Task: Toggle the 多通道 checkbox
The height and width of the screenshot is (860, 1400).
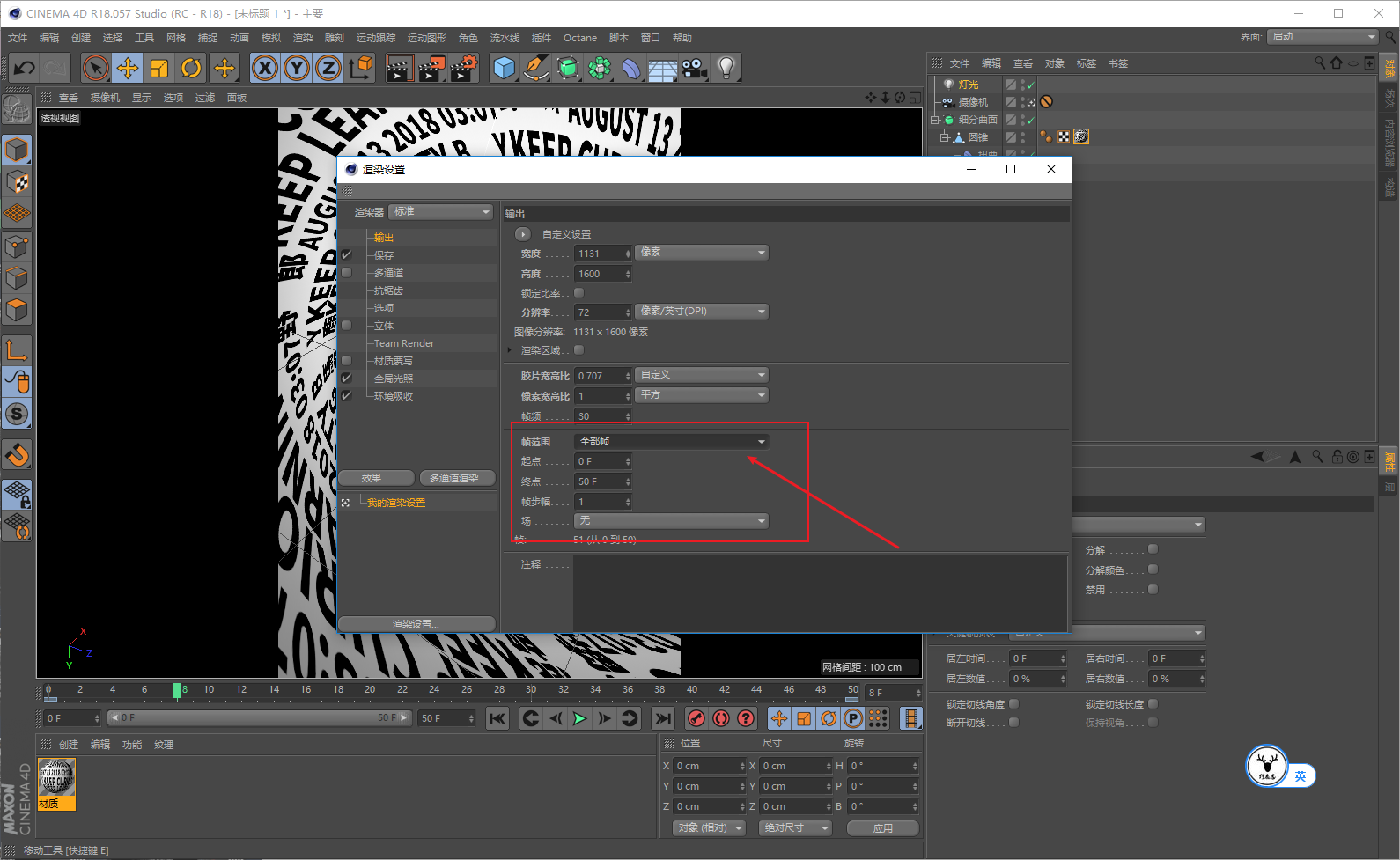Action: coord(347,272)
